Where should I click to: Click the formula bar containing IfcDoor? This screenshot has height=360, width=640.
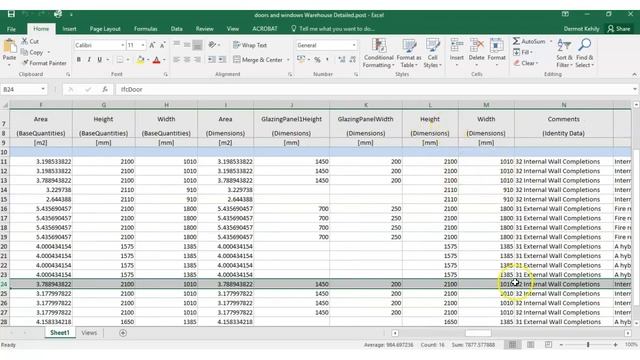(x=373, y=89)
